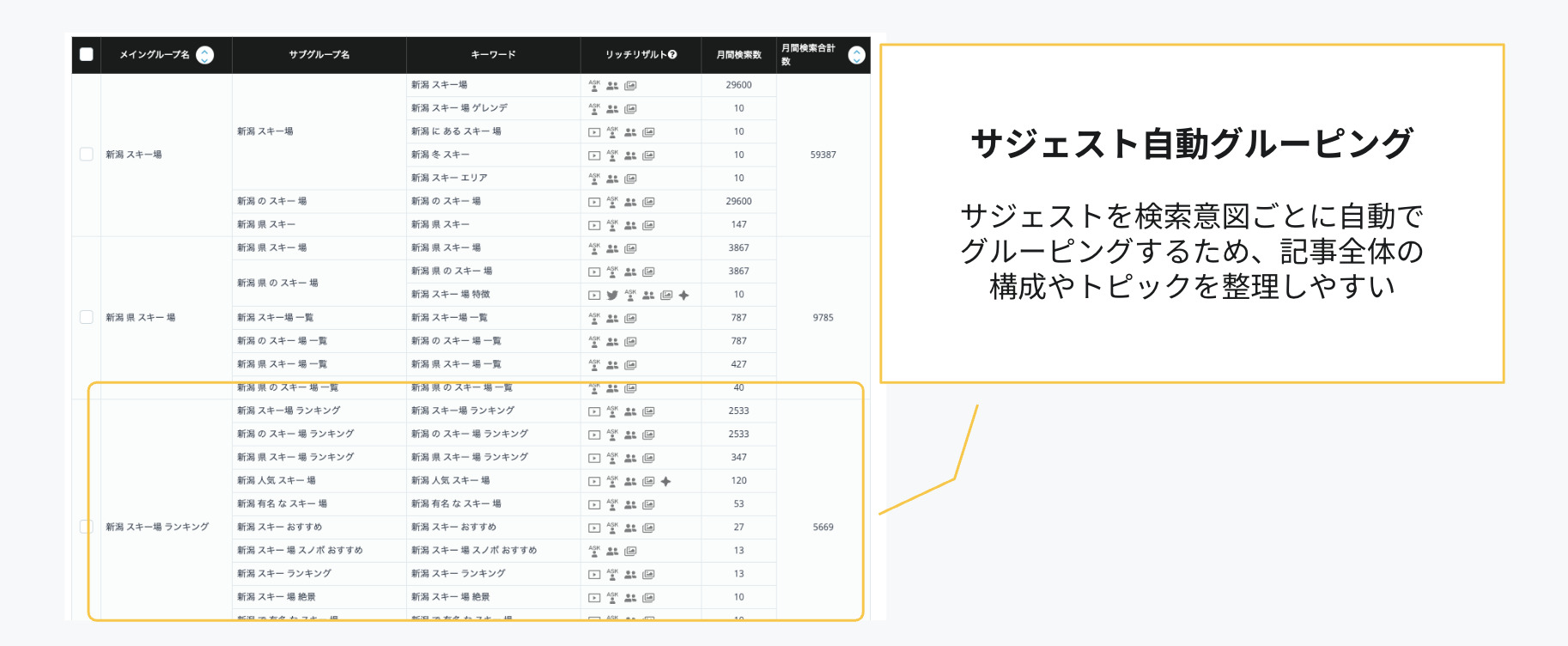Click 新潟 冬 スキー in keyword column
Viewport: 1568px width, 646px height.
pos(441,155)
